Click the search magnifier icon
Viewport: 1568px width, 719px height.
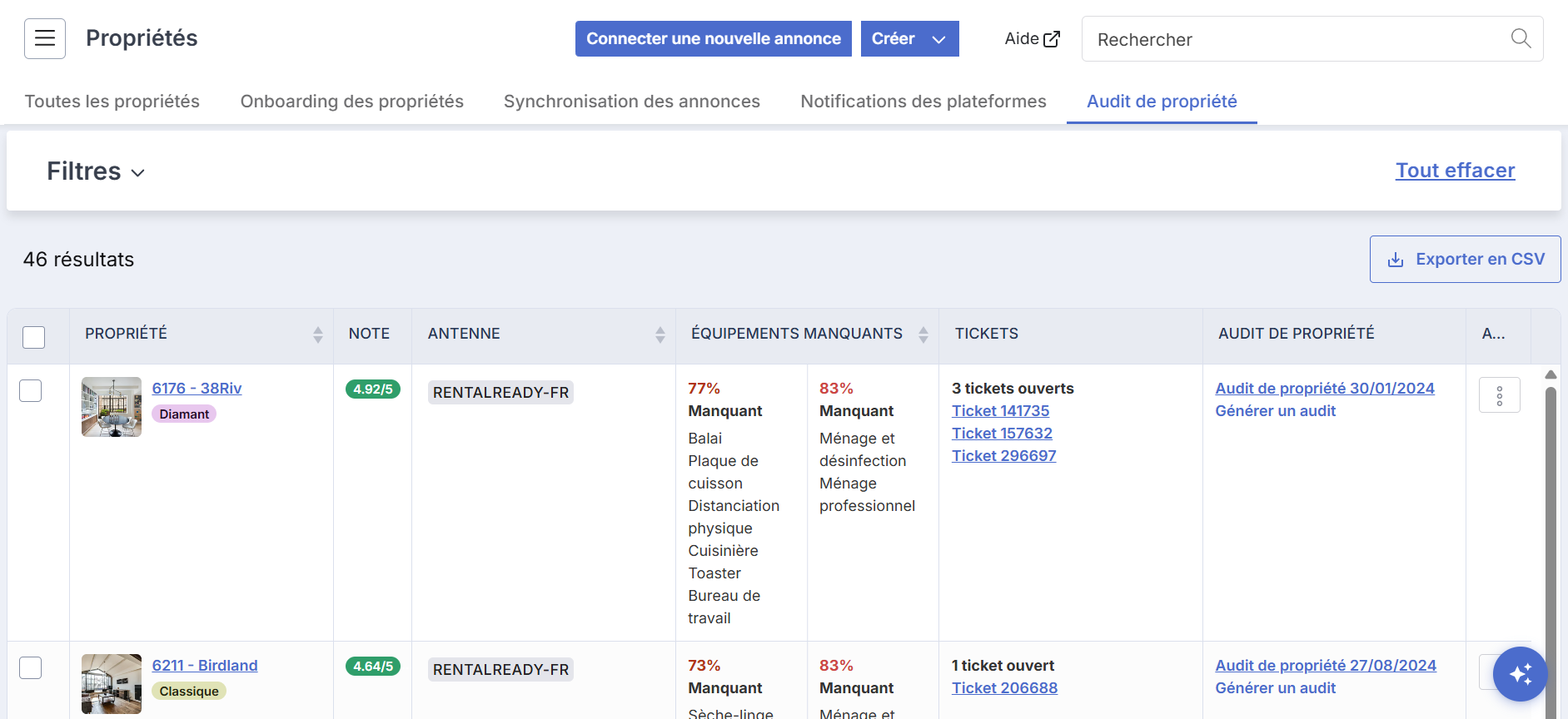click(x=1521, y=38)
